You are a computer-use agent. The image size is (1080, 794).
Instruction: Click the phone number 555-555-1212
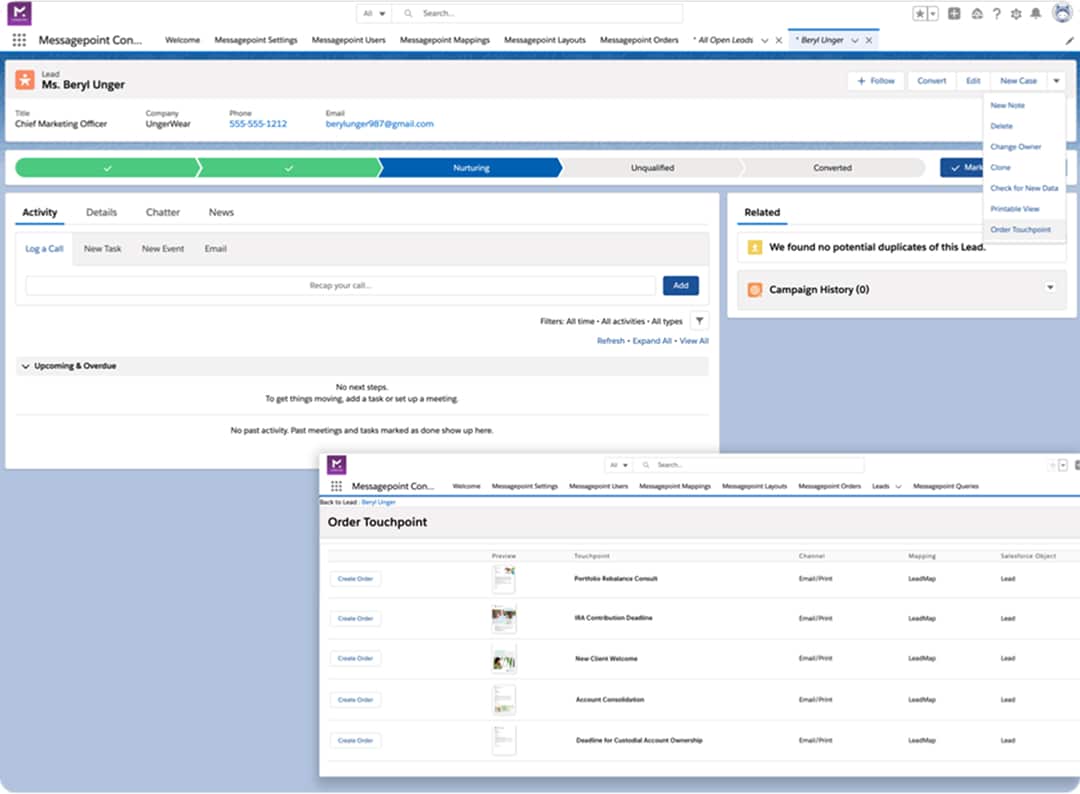[258, 124]
